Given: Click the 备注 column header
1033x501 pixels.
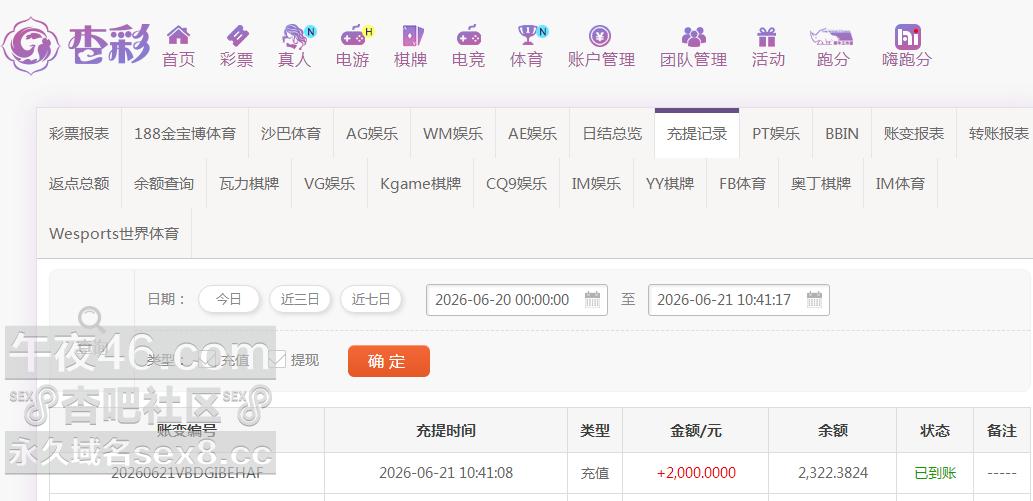Looking at the screenshot, I should click(1002, 430).
